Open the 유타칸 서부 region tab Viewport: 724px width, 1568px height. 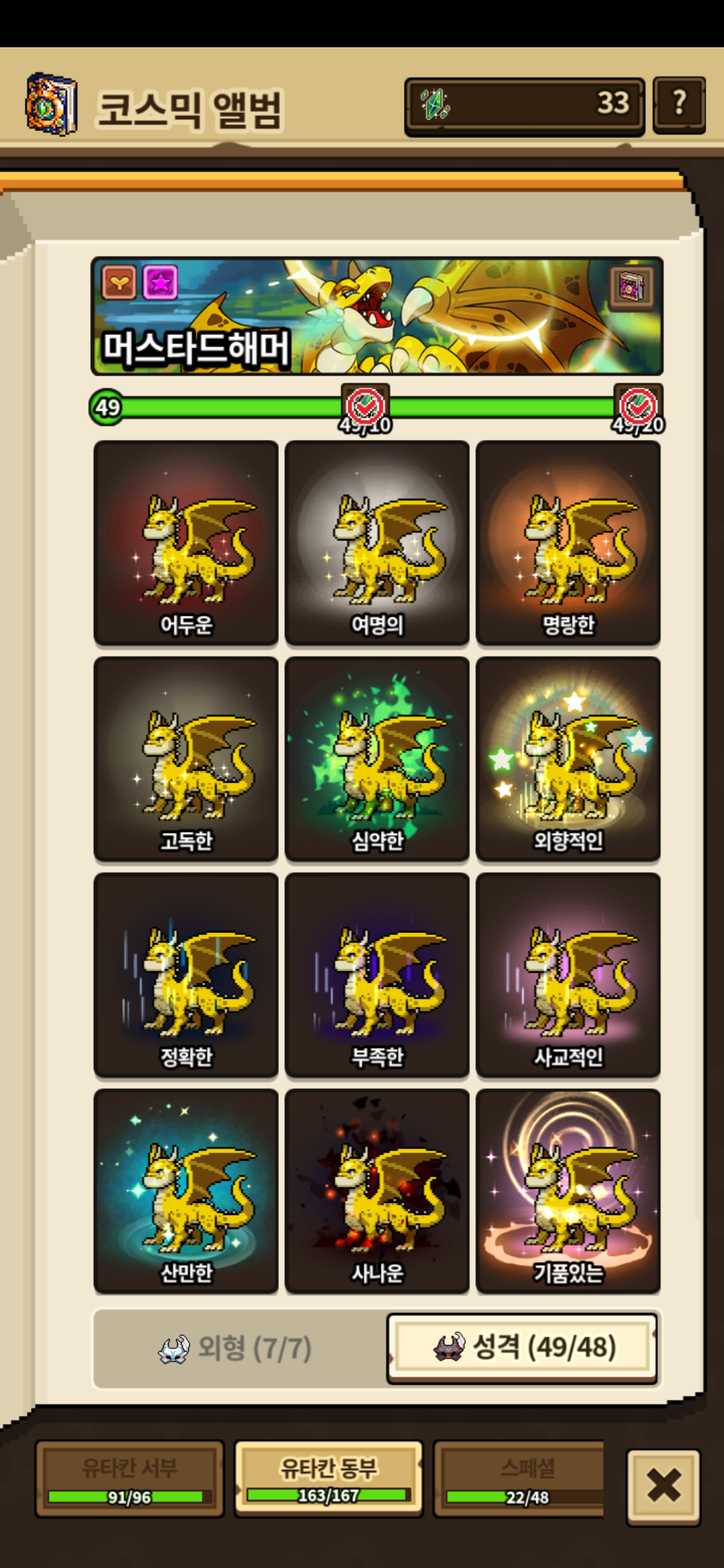click(x=130, y=1478)
